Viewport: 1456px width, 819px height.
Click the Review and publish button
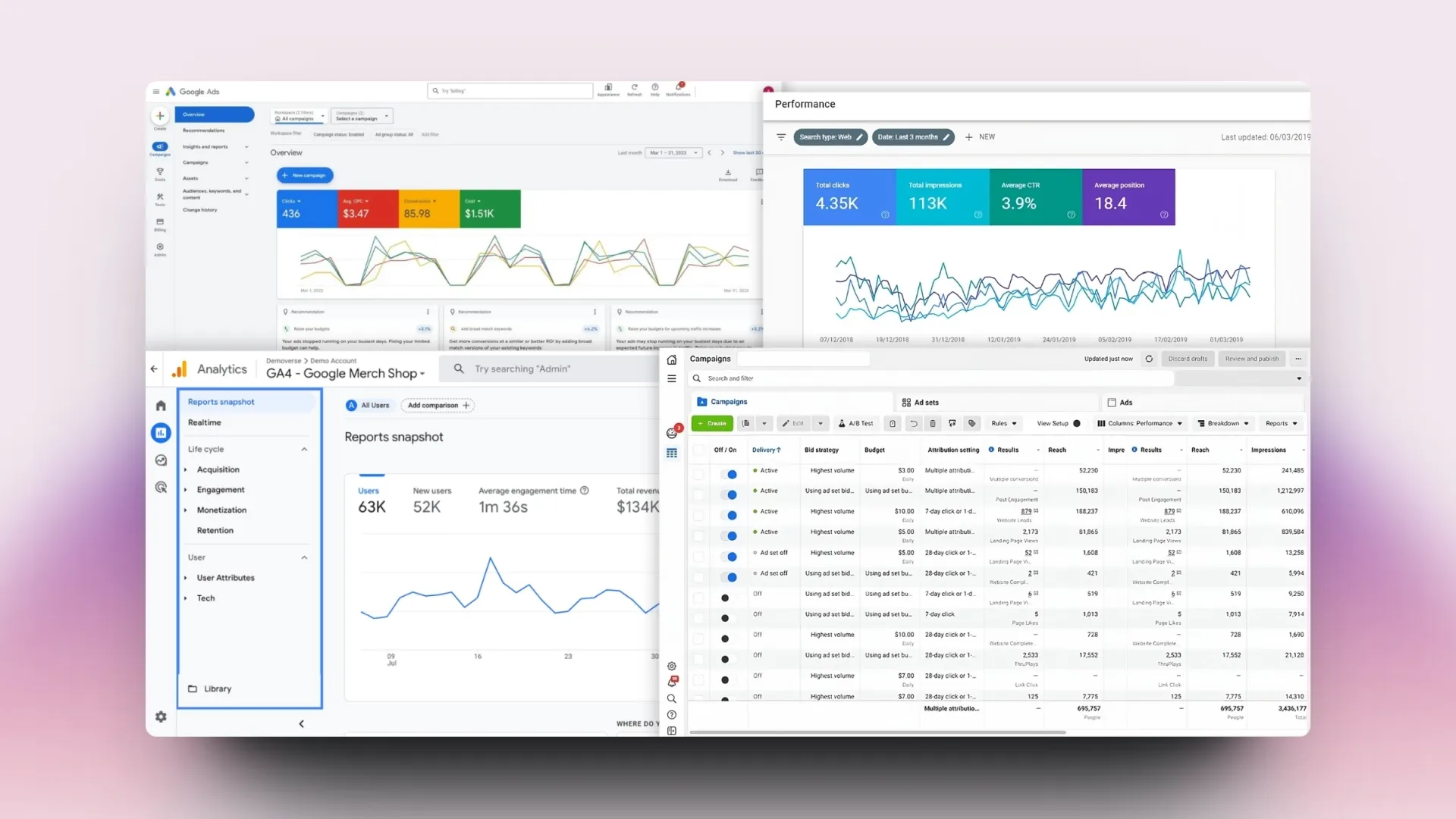[x=1251, y=359]
